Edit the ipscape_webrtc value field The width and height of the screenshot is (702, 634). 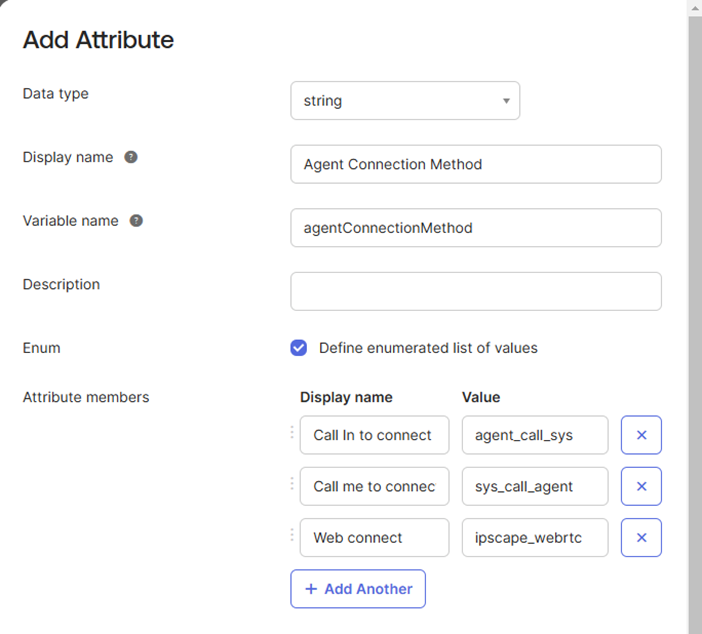point(534,537)
